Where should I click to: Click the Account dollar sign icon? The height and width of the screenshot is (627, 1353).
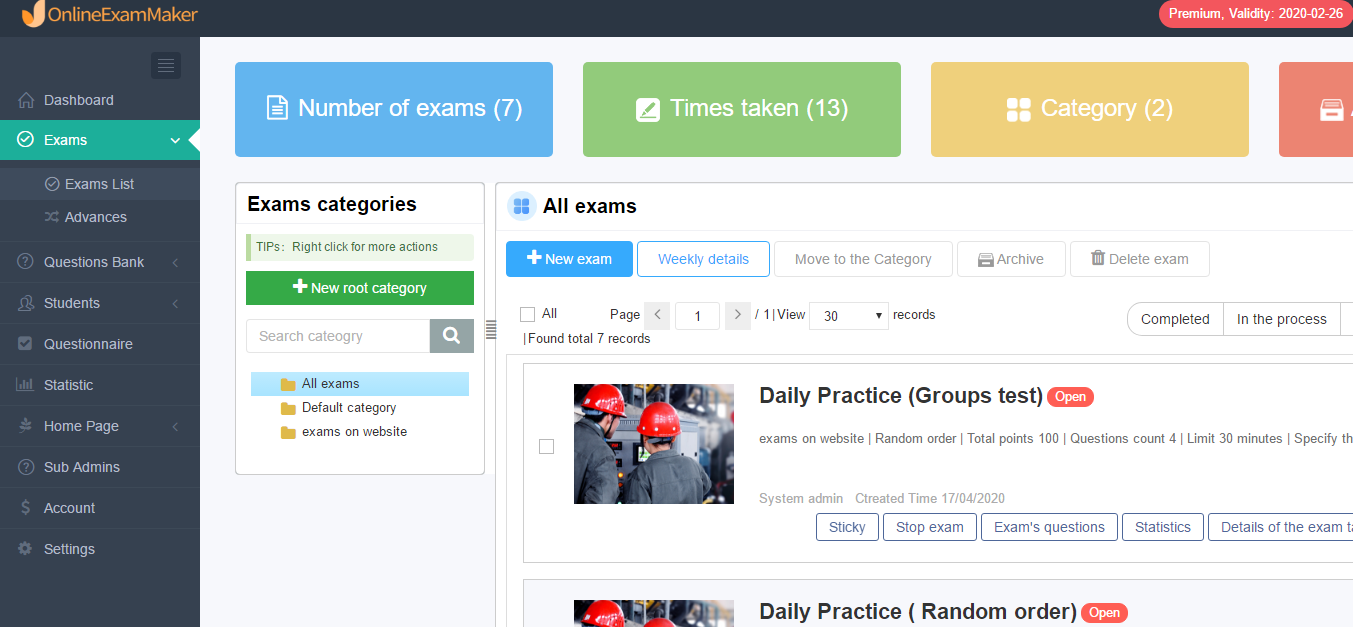(x=26, y=508)
